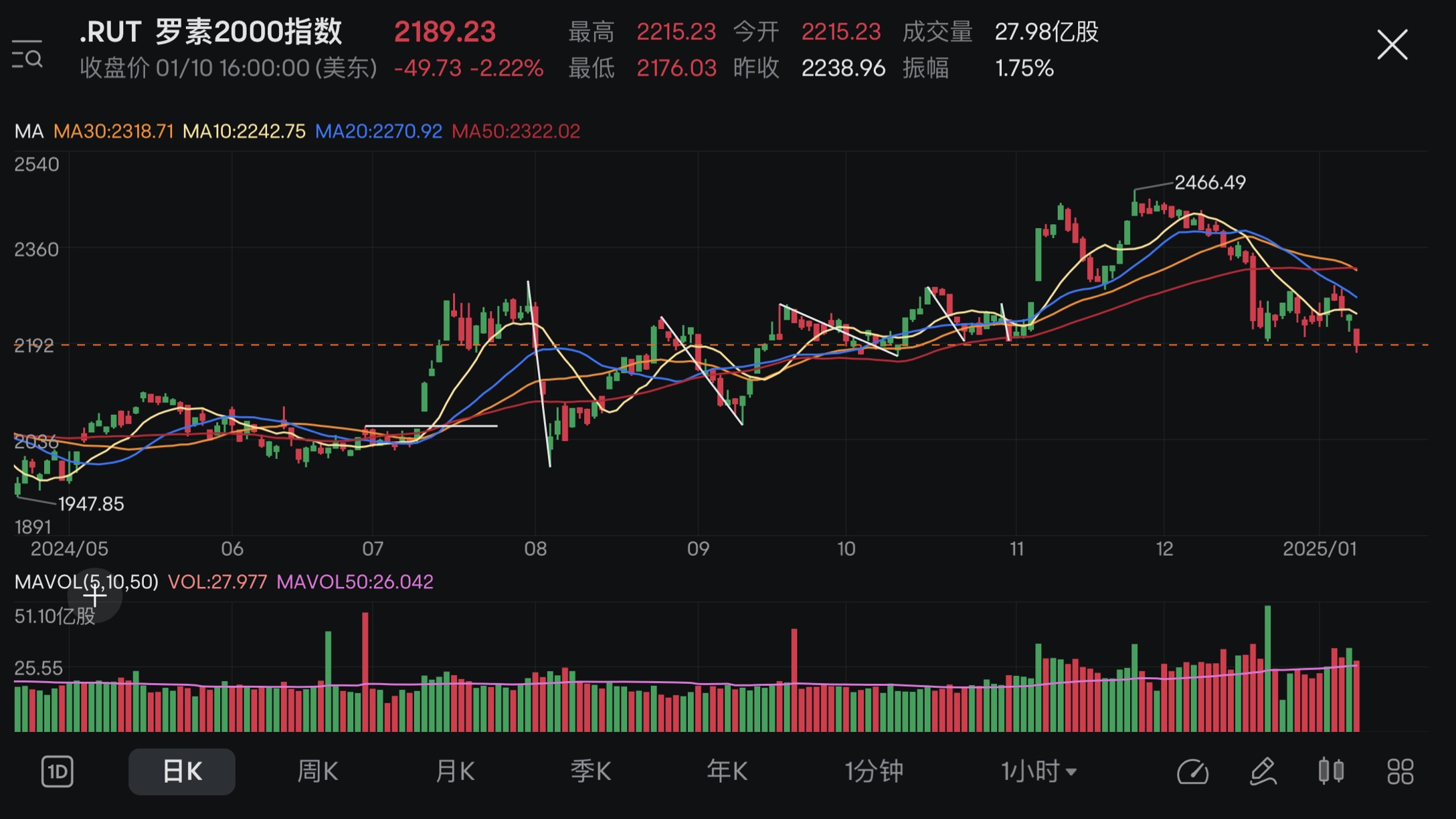Open the candlestick chart style icon
This screenshot has height=819, width=1456.
point(1331,771)
